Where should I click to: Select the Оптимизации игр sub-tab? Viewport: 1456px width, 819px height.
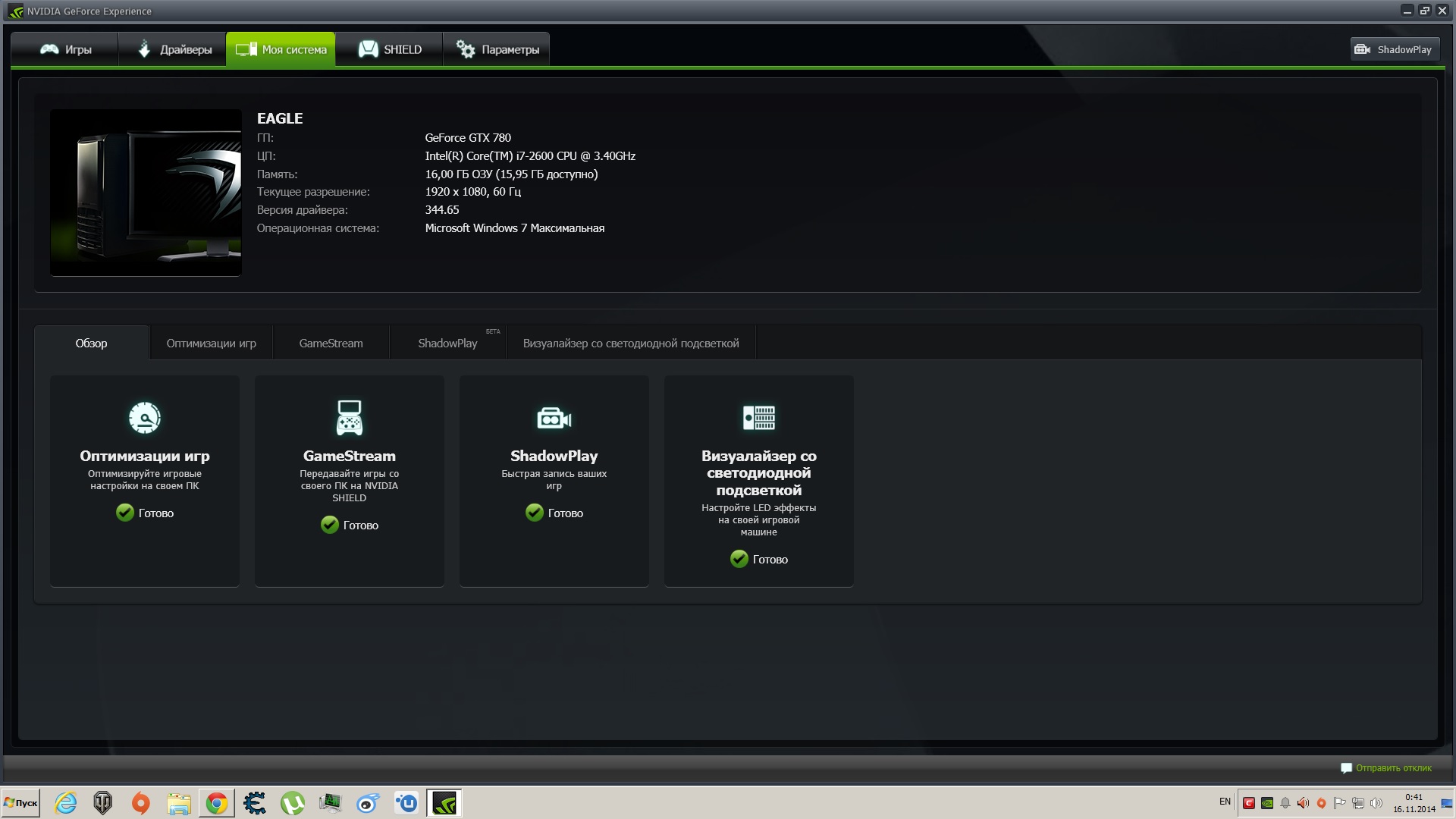click(x=211, y=344)
